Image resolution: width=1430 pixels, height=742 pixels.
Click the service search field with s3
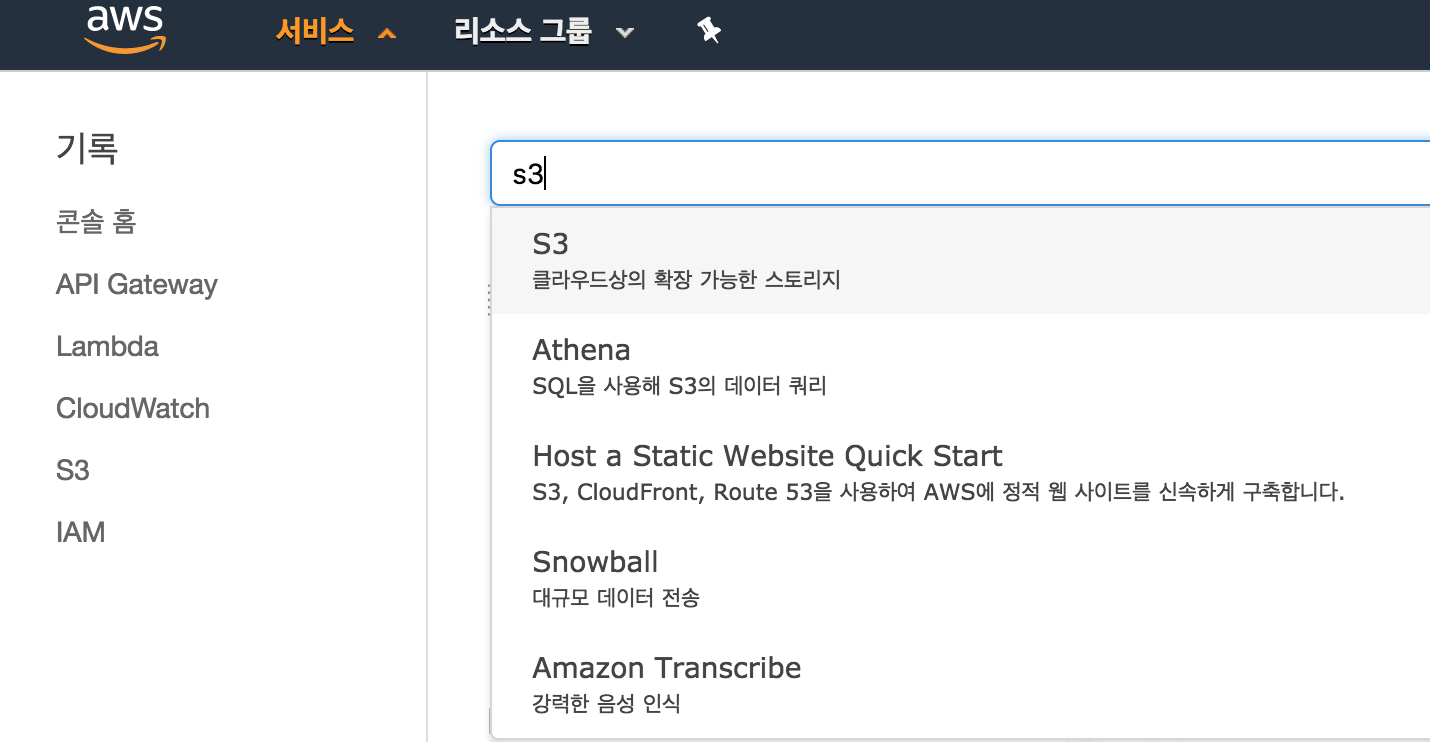coord(960,174)
